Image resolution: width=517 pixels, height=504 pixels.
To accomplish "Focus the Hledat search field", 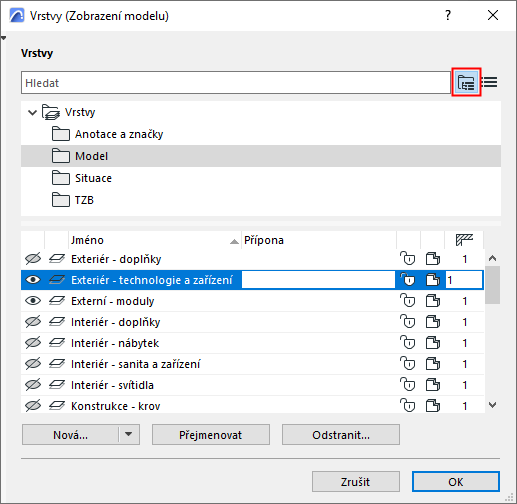I will pos(236,83).
